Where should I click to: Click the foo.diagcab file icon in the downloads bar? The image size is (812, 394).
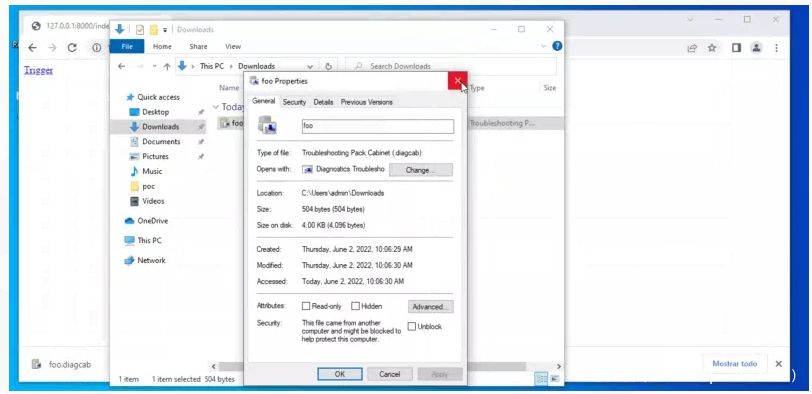coord(36,364)
